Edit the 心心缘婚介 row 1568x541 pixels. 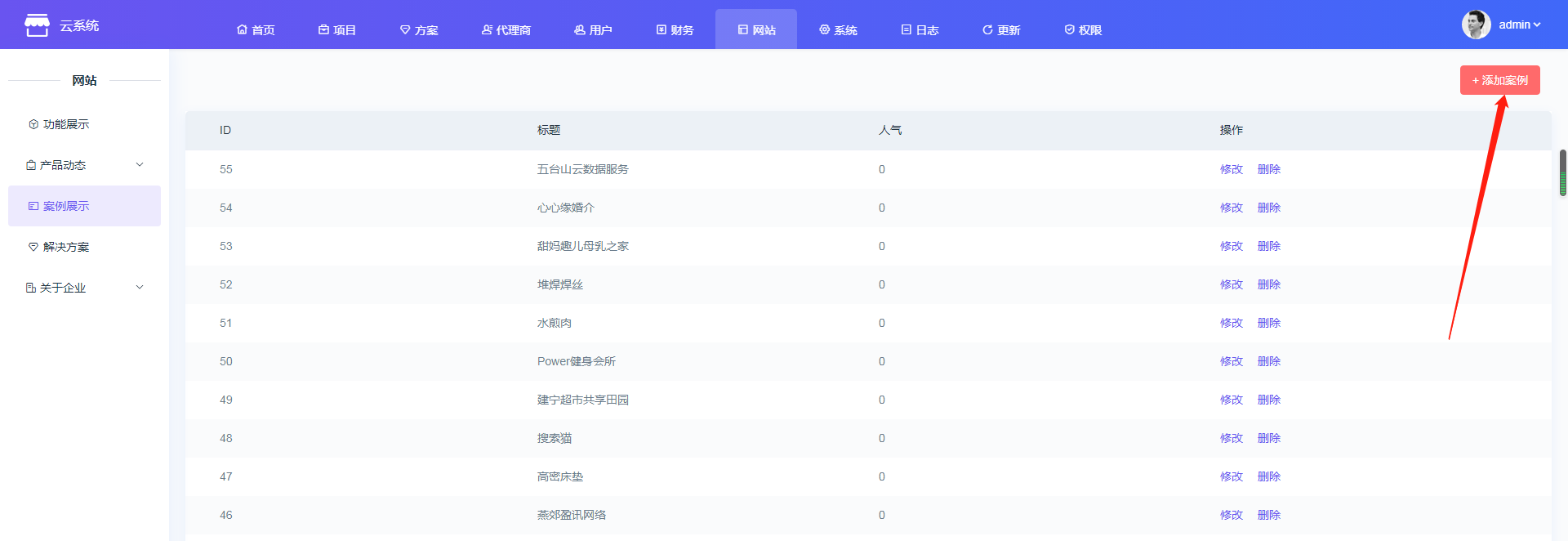[x=1232, y=208]
